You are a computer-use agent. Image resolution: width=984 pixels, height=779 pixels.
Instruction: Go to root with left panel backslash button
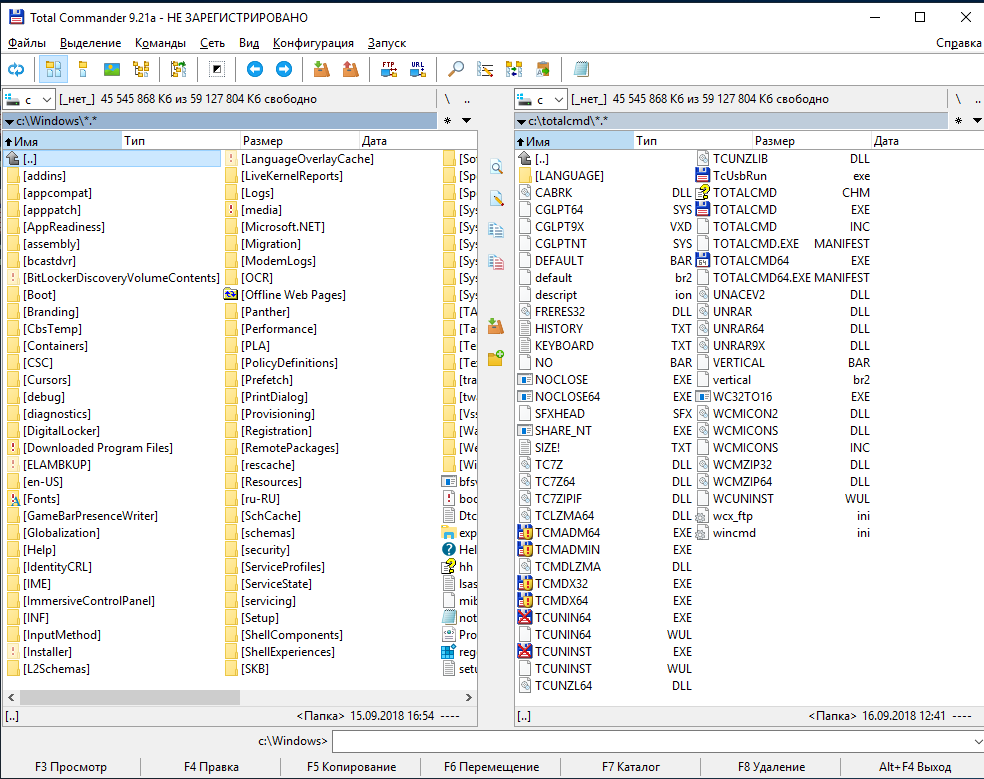tap(447, 99)
